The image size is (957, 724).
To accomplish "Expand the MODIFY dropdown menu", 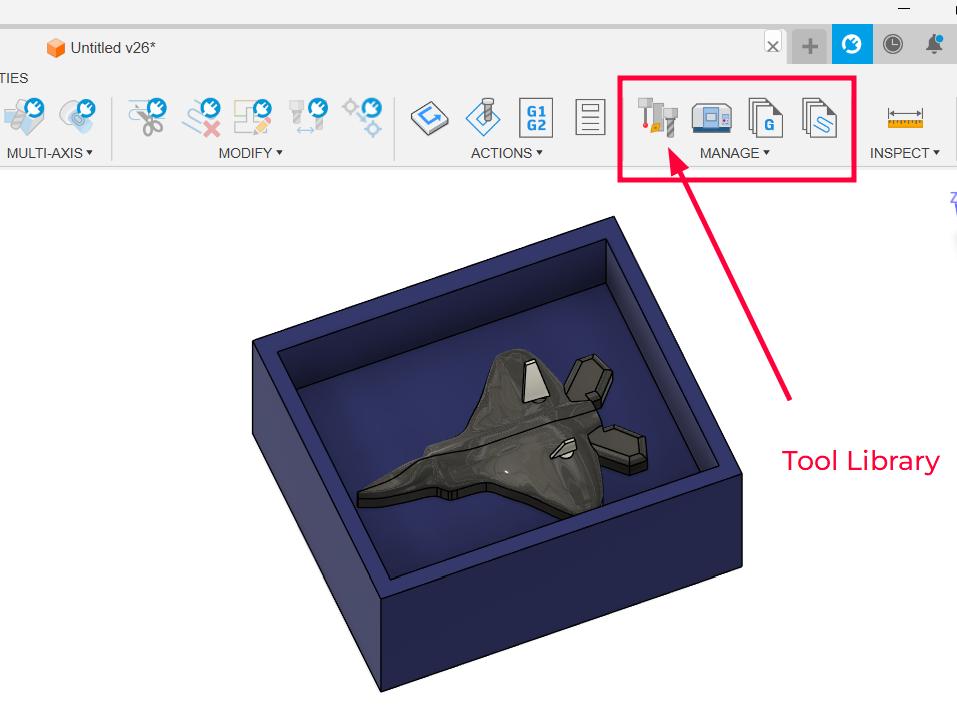I will [250, 153].
